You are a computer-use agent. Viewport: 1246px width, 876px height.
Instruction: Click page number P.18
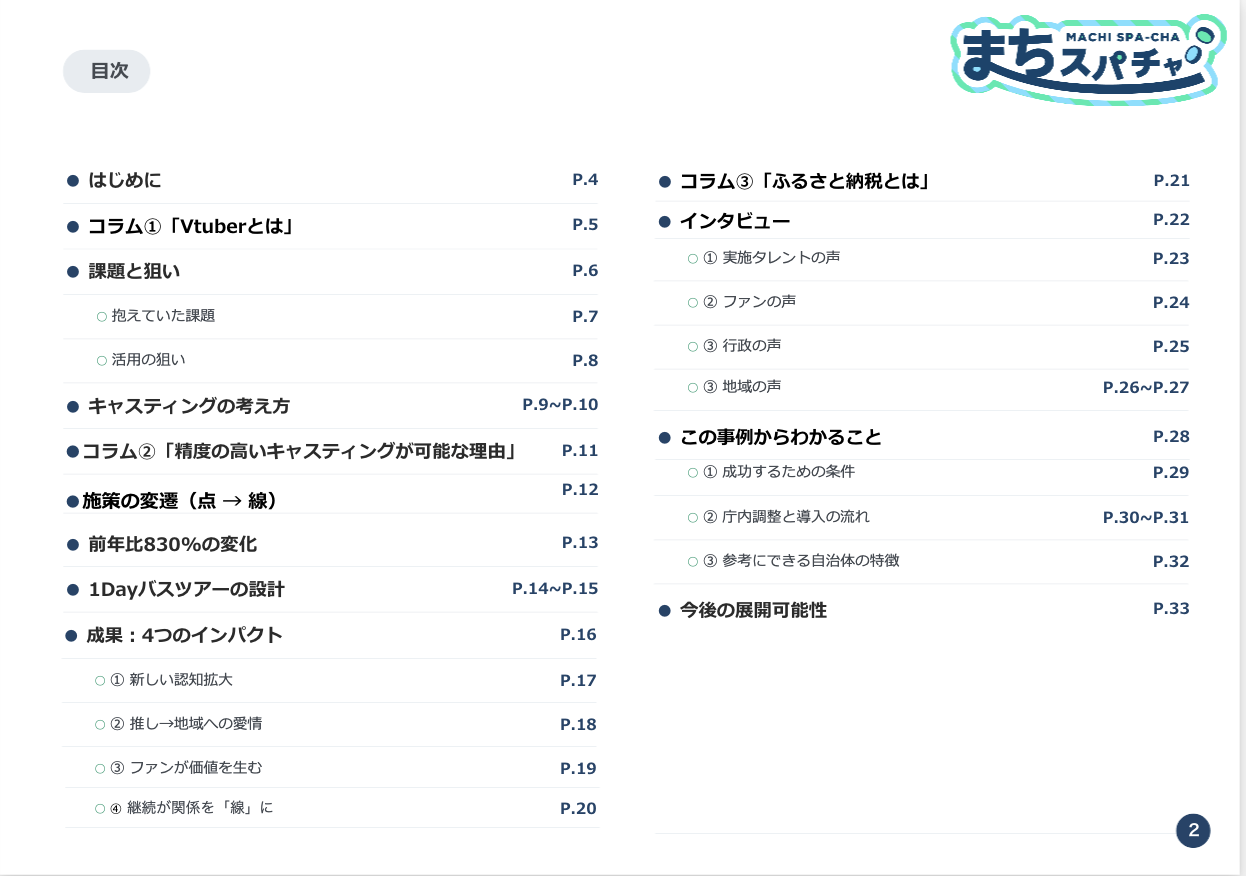tap(578, 725)
